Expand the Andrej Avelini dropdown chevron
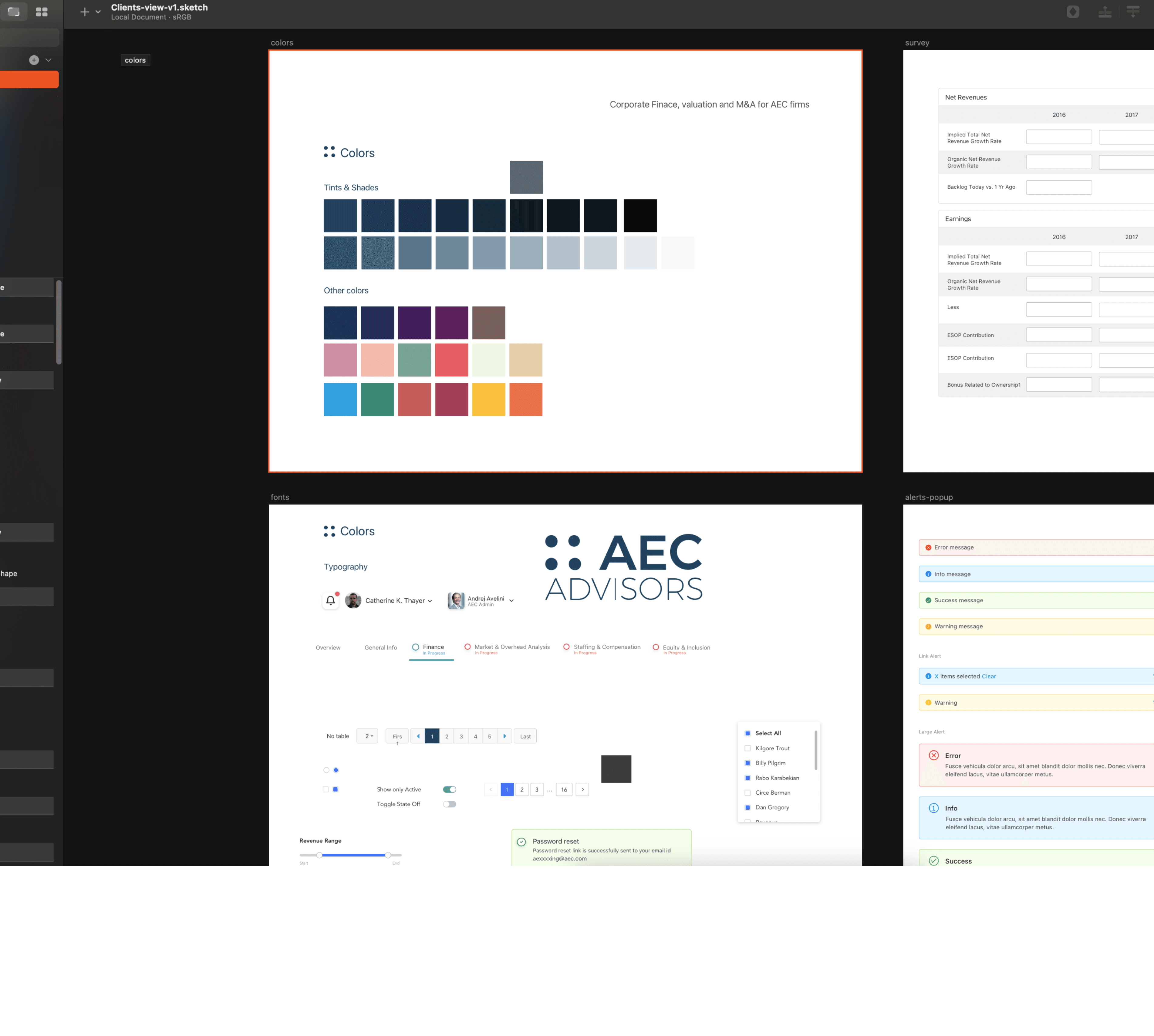 pos(511,600)
